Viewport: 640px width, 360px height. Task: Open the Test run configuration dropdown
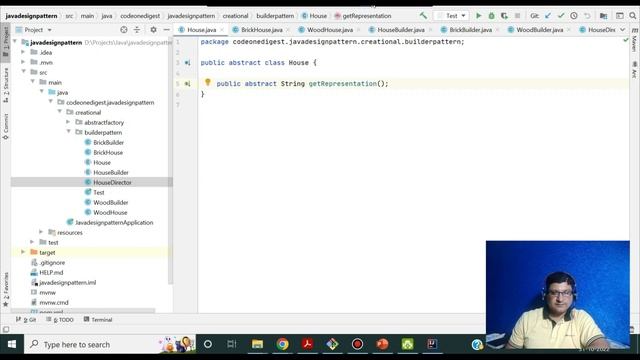click(x=451, y=16)
